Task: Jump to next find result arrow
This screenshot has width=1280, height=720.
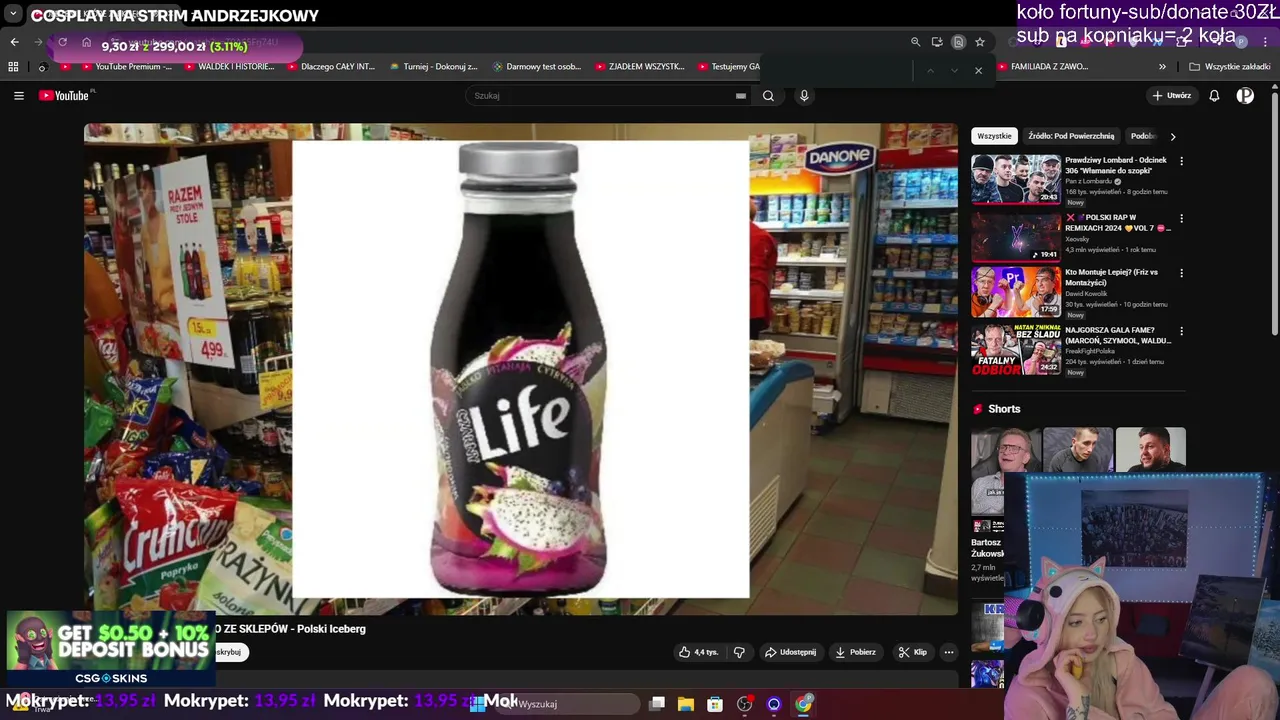Action: click(x=953, y=71)
